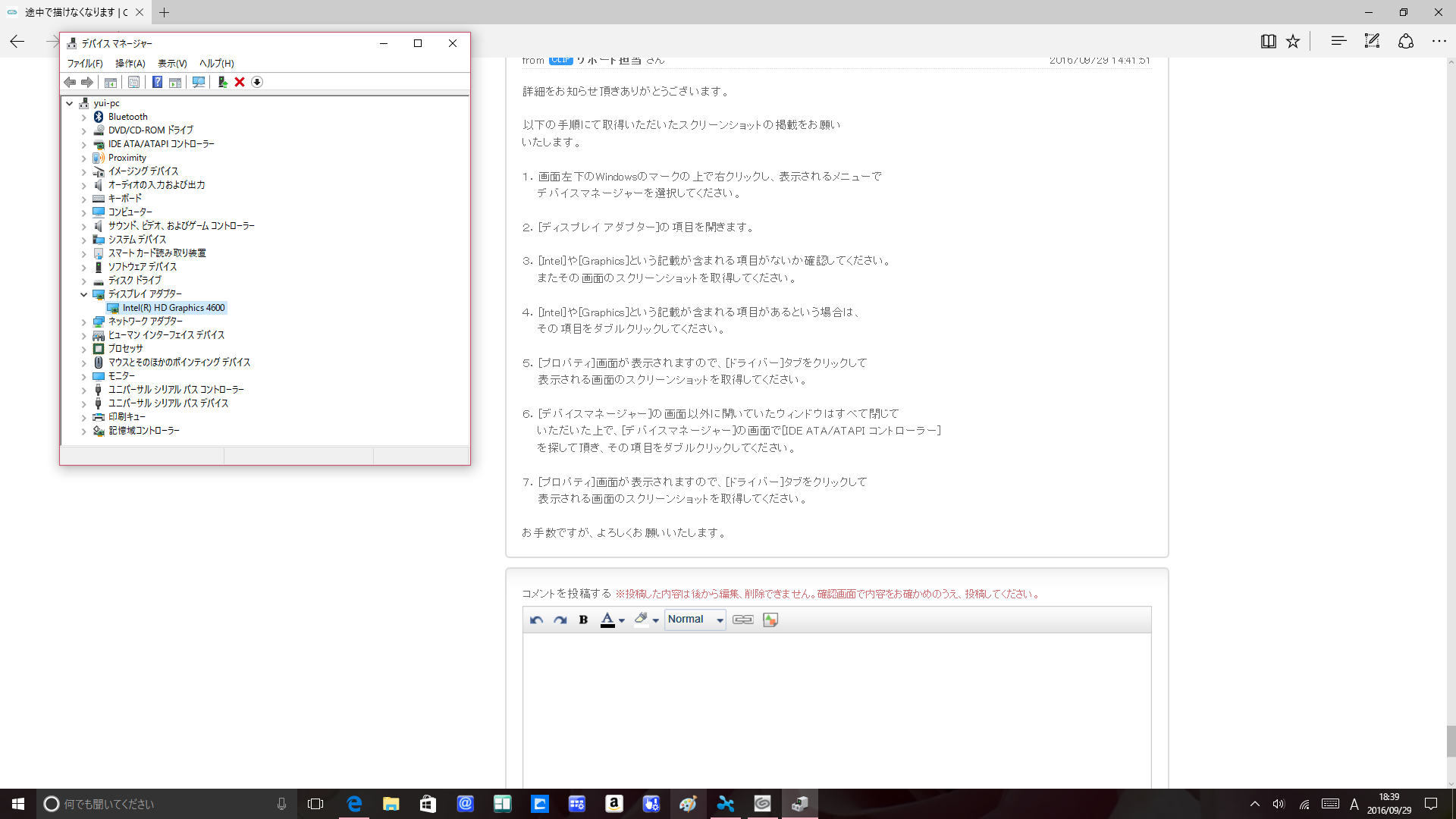Open the font color dropdown arrow
The height and width of the screenshot is (819, 1456).
[x=622, y=620]
